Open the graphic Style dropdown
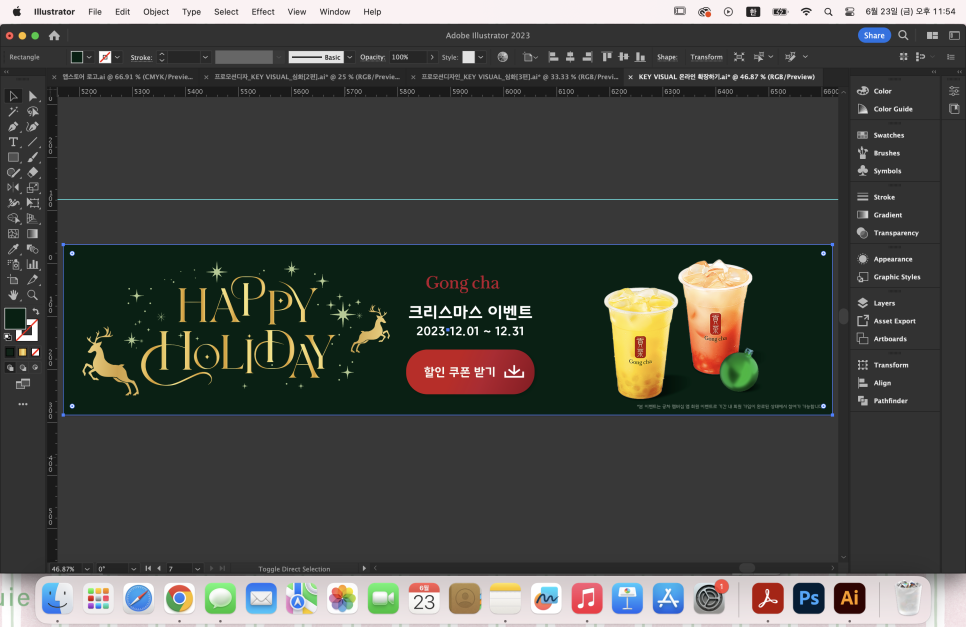 pos(481,57)
